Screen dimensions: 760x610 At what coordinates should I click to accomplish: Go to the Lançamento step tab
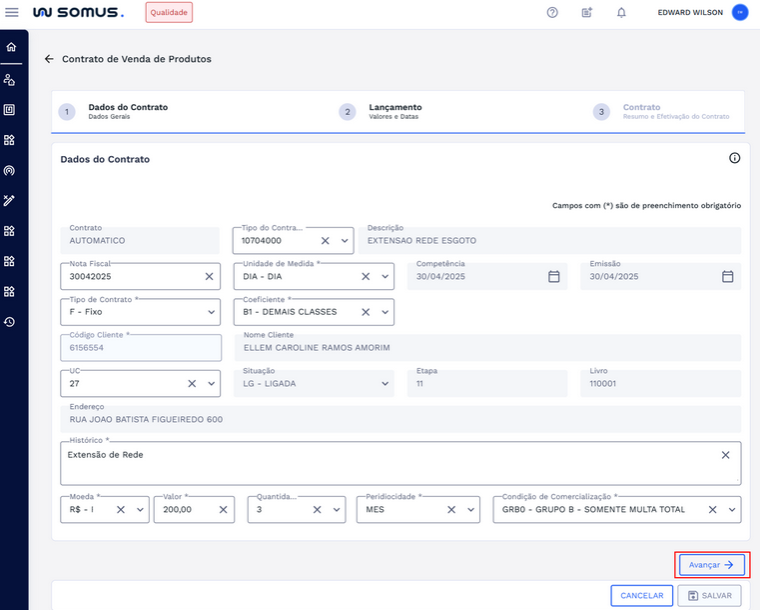(394, 111)
